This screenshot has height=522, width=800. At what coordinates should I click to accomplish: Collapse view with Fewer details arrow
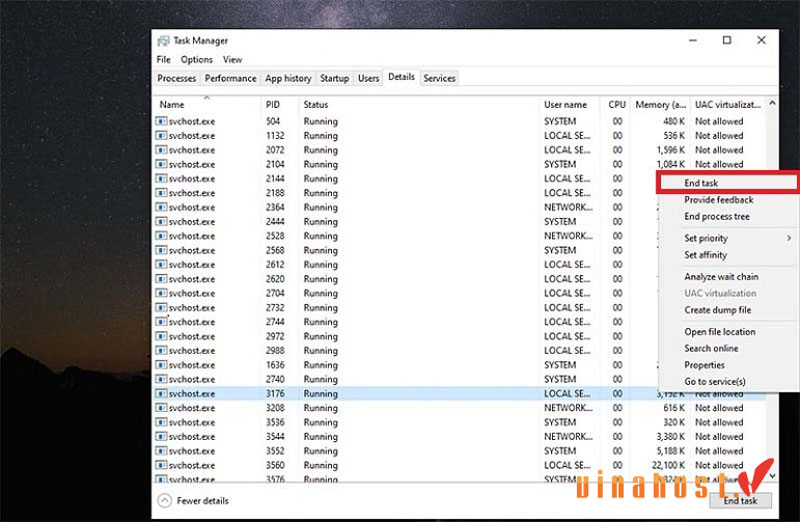coord(164,501)
